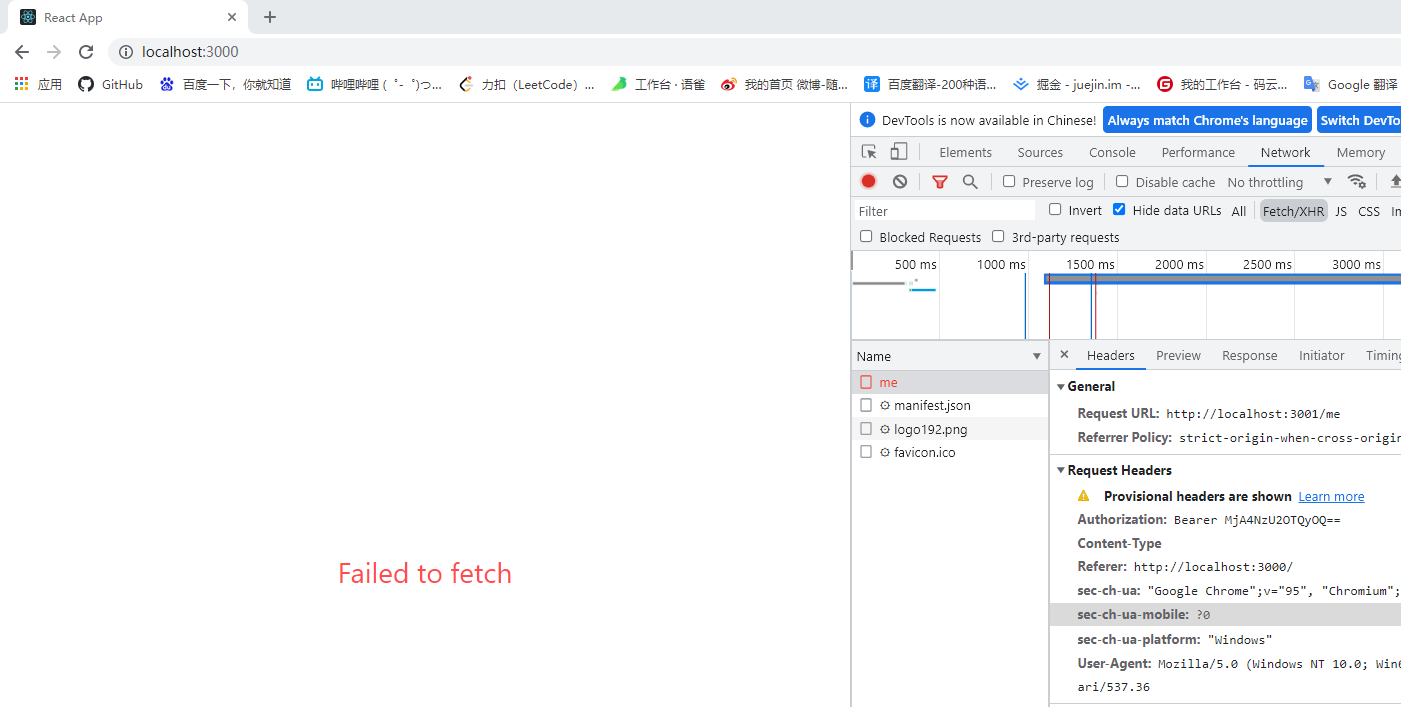The width and height of the screenshot is (1401, 707).
Task: Collapse the Request Headers section
Action: [x=1061, y=470]
